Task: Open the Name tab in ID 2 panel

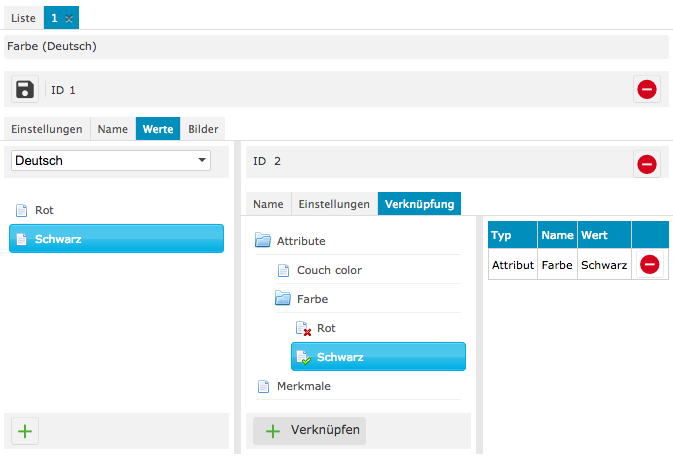Action: (x=268, y=204)
